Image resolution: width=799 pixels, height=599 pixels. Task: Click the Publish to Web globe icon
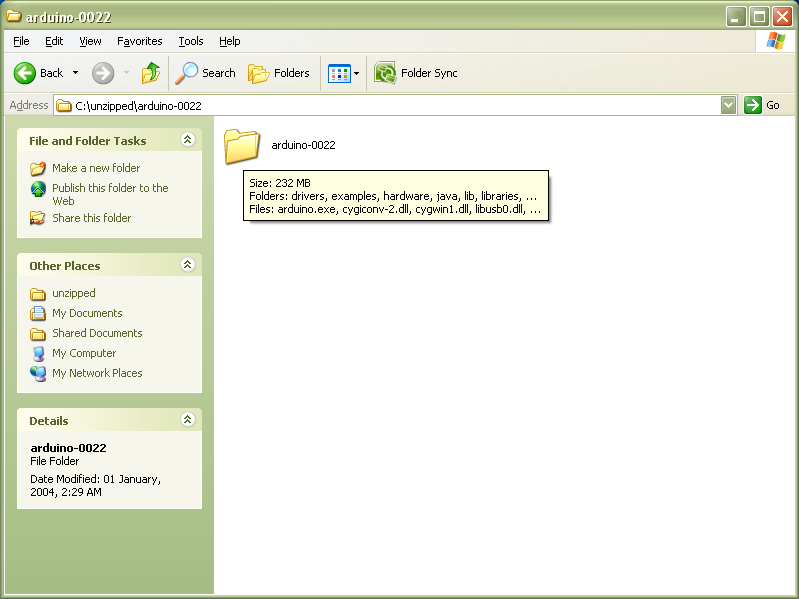click(38, 189)
